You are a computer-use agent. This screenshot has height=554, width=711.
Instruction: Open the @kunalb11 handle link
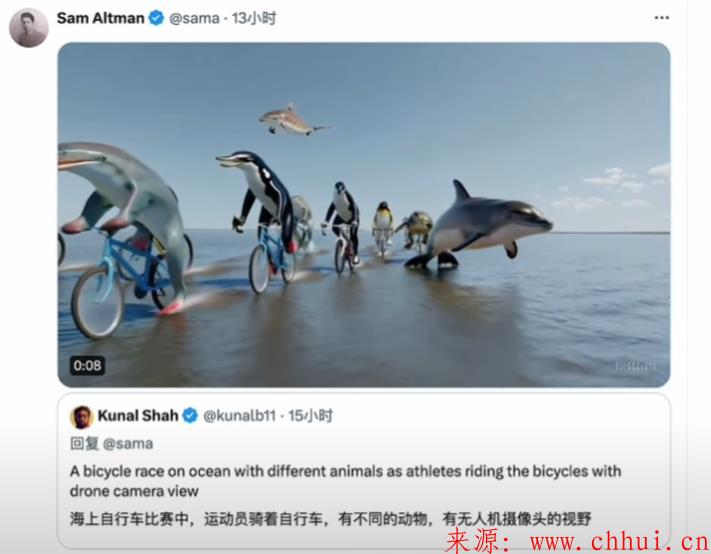[x=239, y=415]
